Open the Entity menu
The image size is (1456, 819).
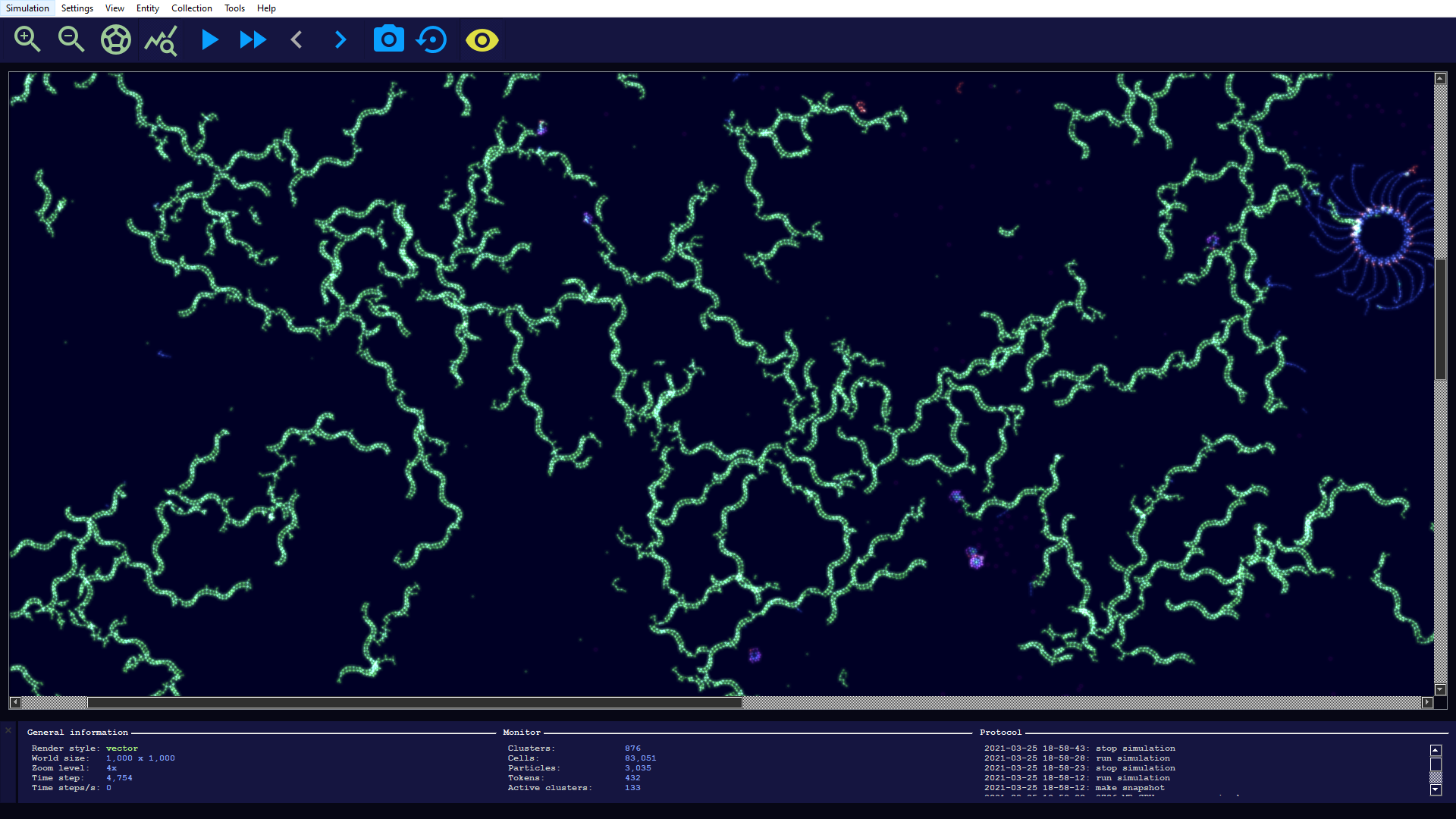147,8
